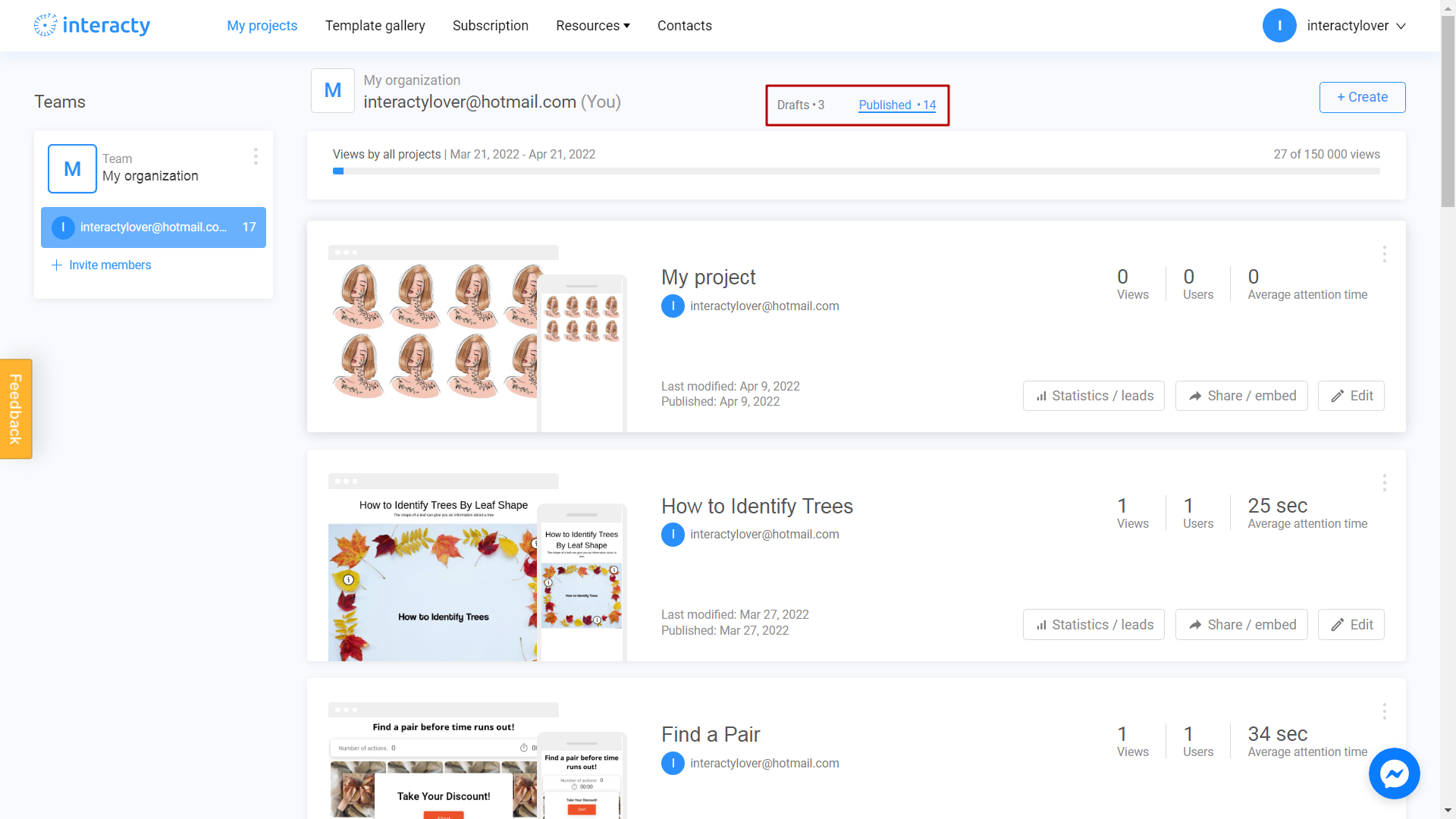Open the Facebook Messenger chat bubble

[1394, 773]
